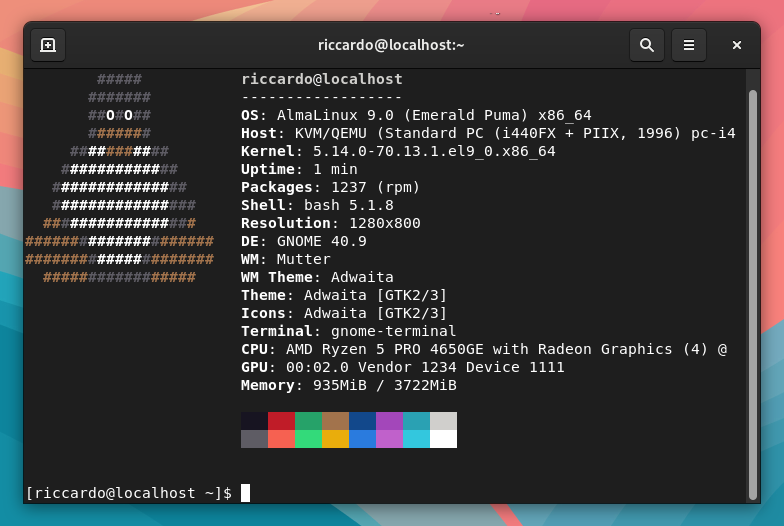Click the Kernel: 5.14.0-70.13.1 line

click(398, 152)
